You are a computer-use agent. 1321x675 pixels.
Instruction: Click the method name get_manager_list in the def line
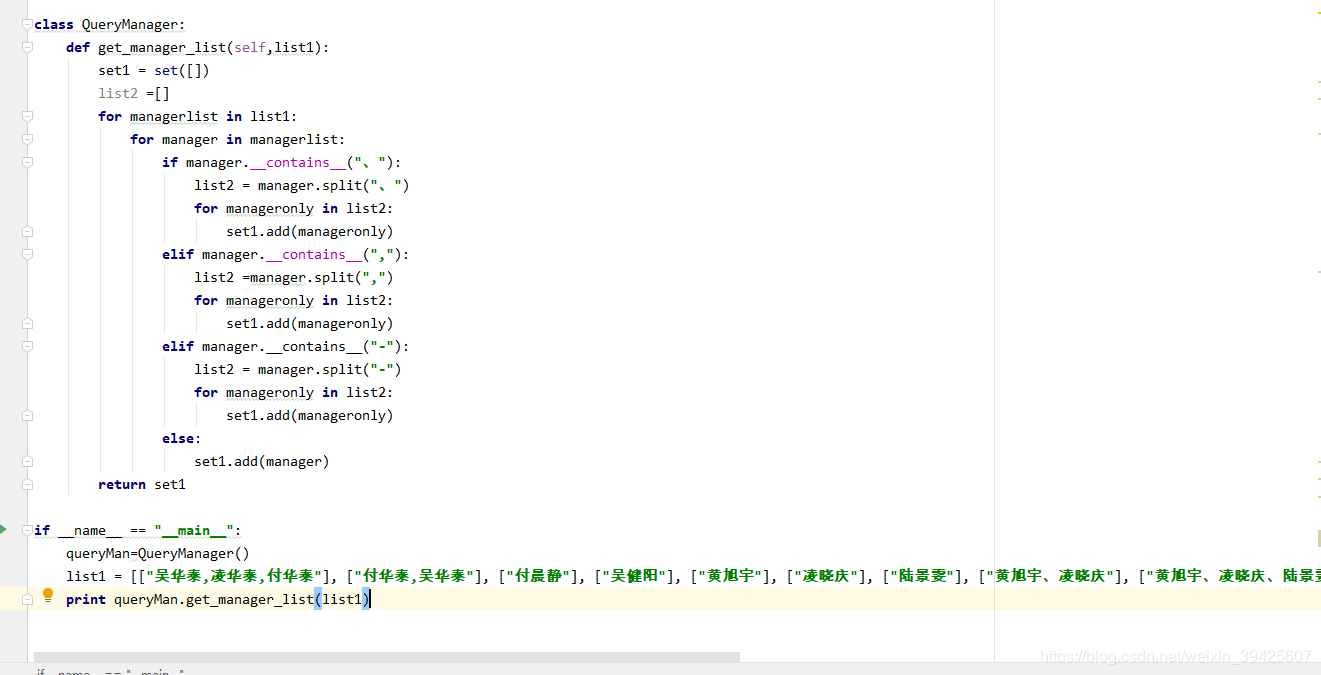pos(161,47)
